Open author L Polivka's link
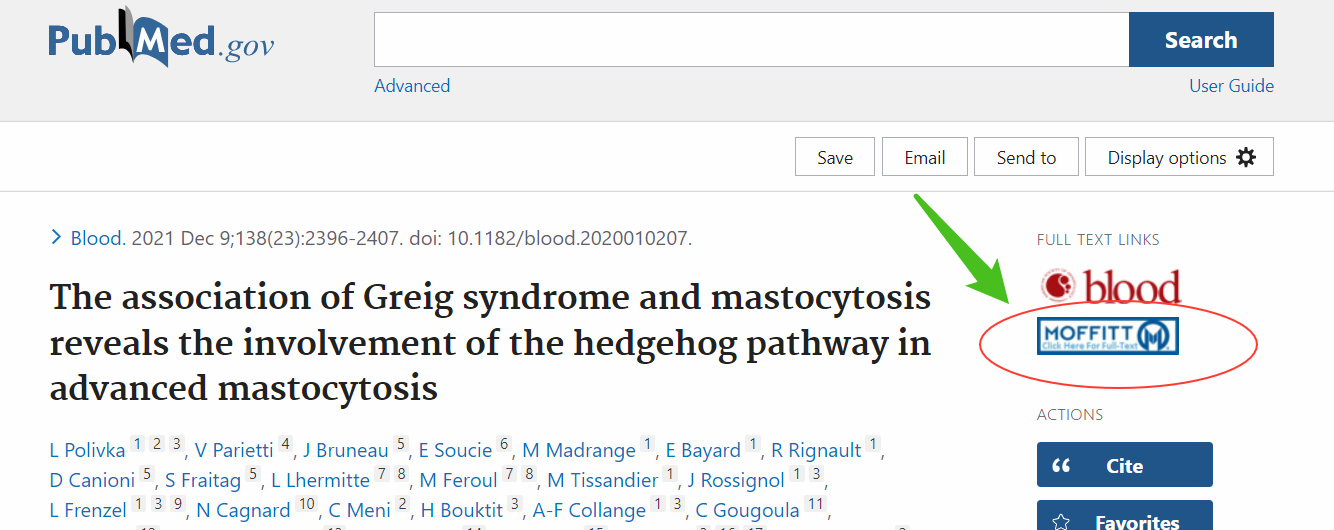Viewport: 1334px width, 530px height. tap(88, 451)
